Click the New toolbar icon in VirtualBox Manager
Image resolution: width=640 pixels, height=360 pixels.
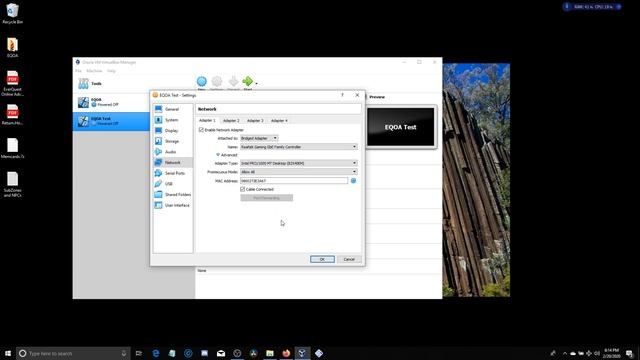click(x=202, y=83)
